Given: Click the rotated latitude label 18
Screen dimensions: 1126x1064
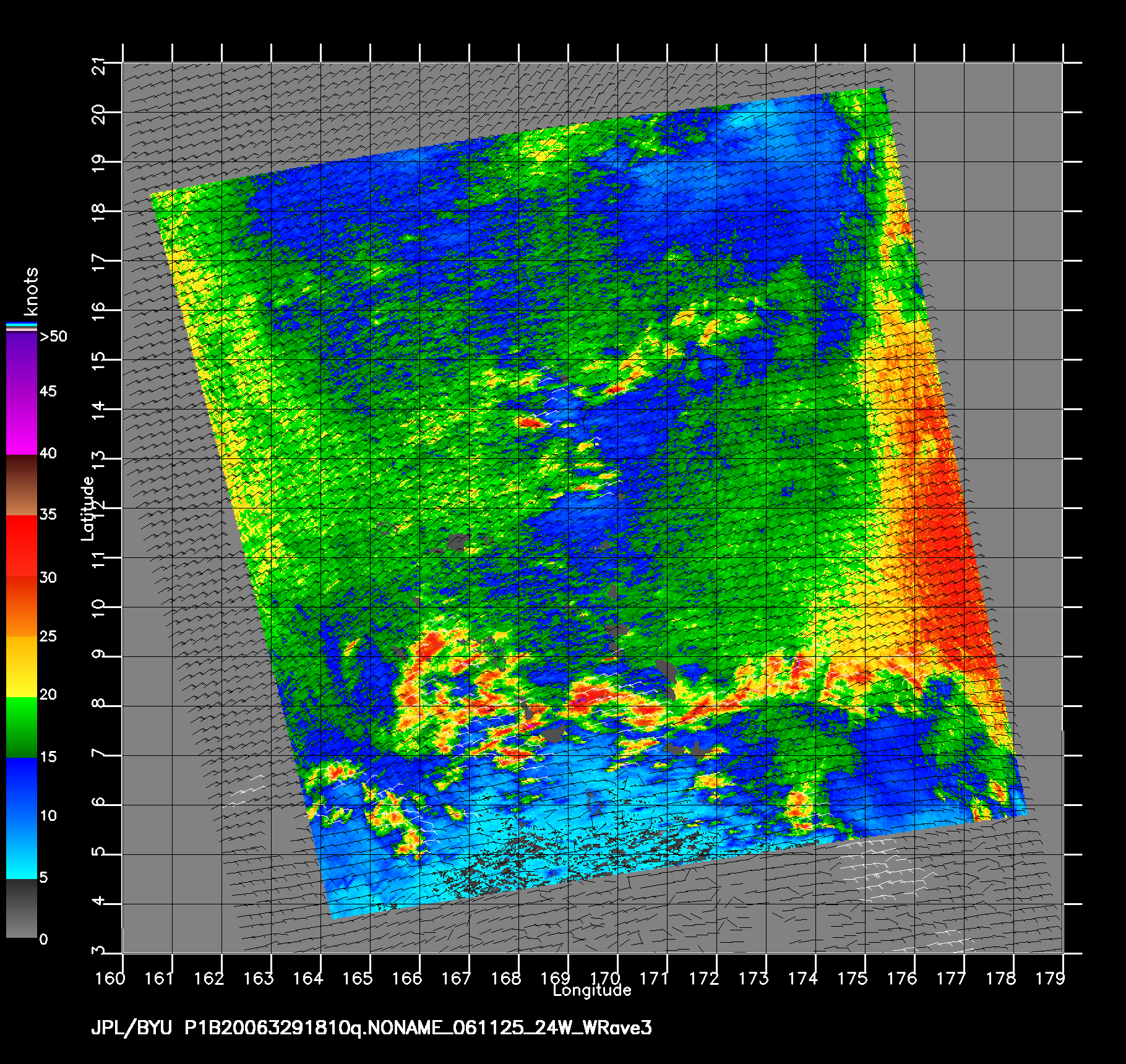Looking at the screenshot, I should coord(99,213).
